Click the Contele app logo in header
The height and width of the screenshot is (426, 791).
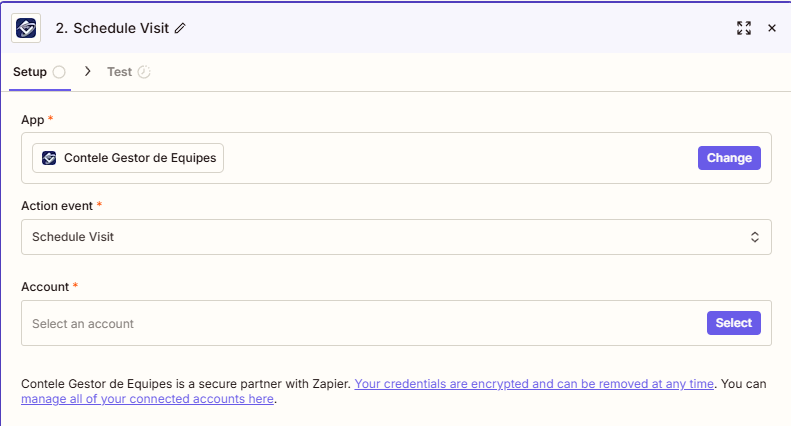[26, 28]
